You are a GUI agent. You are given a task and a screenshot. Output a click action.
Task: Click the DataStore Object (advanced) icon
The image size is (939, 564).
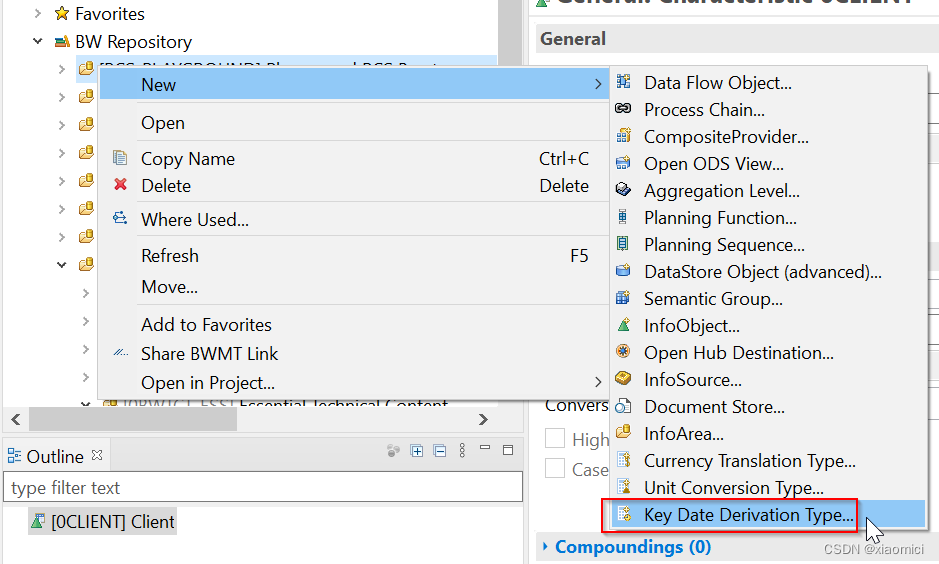(623, 270)
